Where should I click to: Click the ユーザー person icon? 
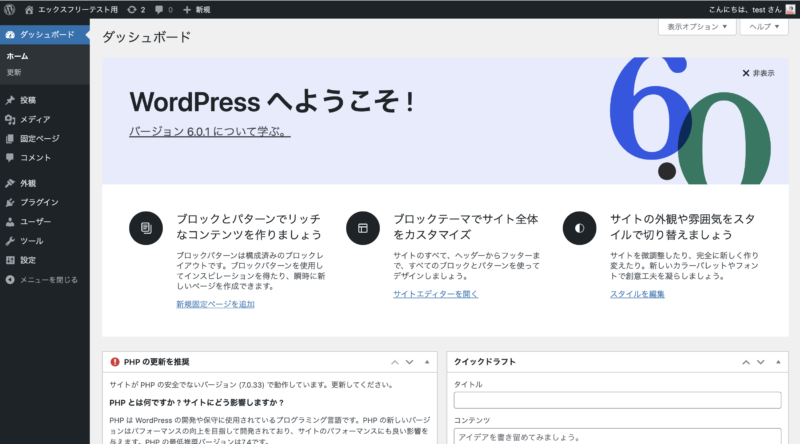(x=10, y=222)
